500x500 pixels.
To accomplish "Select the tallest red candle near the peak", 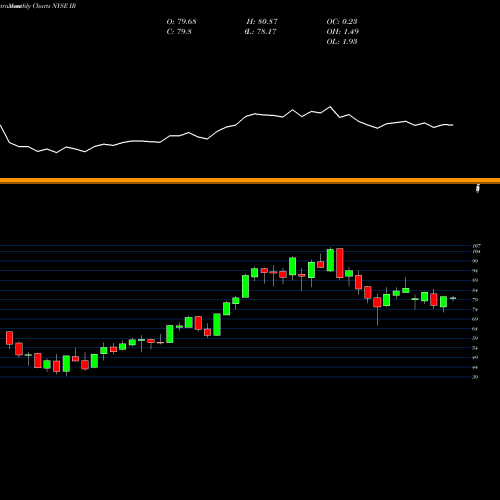I will (x=340, y=263).
